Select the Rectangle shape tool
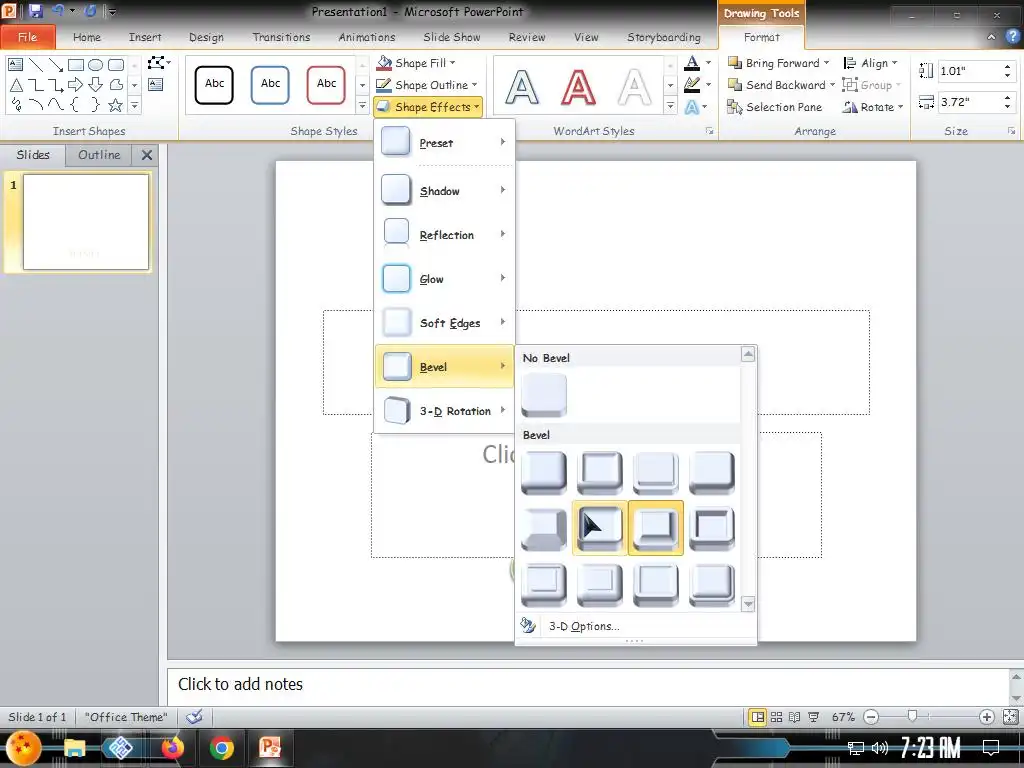 click(x=76, y=65)
